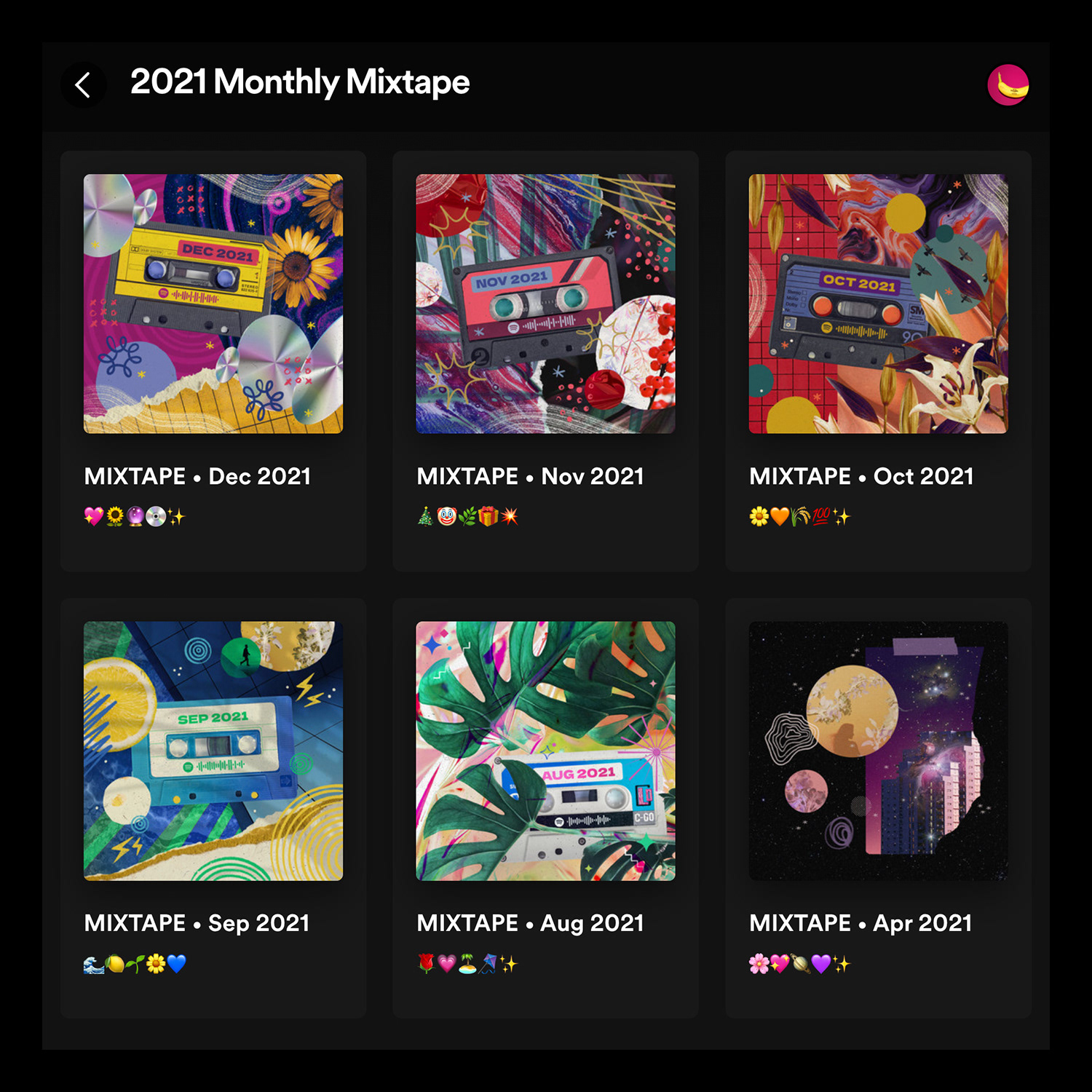Click the emoji description under Dec 2021
The height and width of the screenshot is (1092, 1092).
tap(135, 517)
